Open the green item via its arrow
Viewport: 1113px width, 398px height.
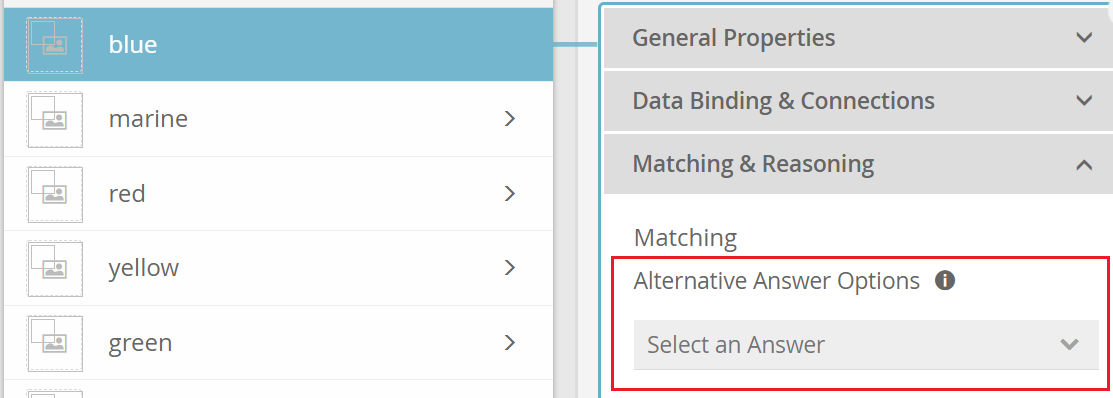click(509, 343)
